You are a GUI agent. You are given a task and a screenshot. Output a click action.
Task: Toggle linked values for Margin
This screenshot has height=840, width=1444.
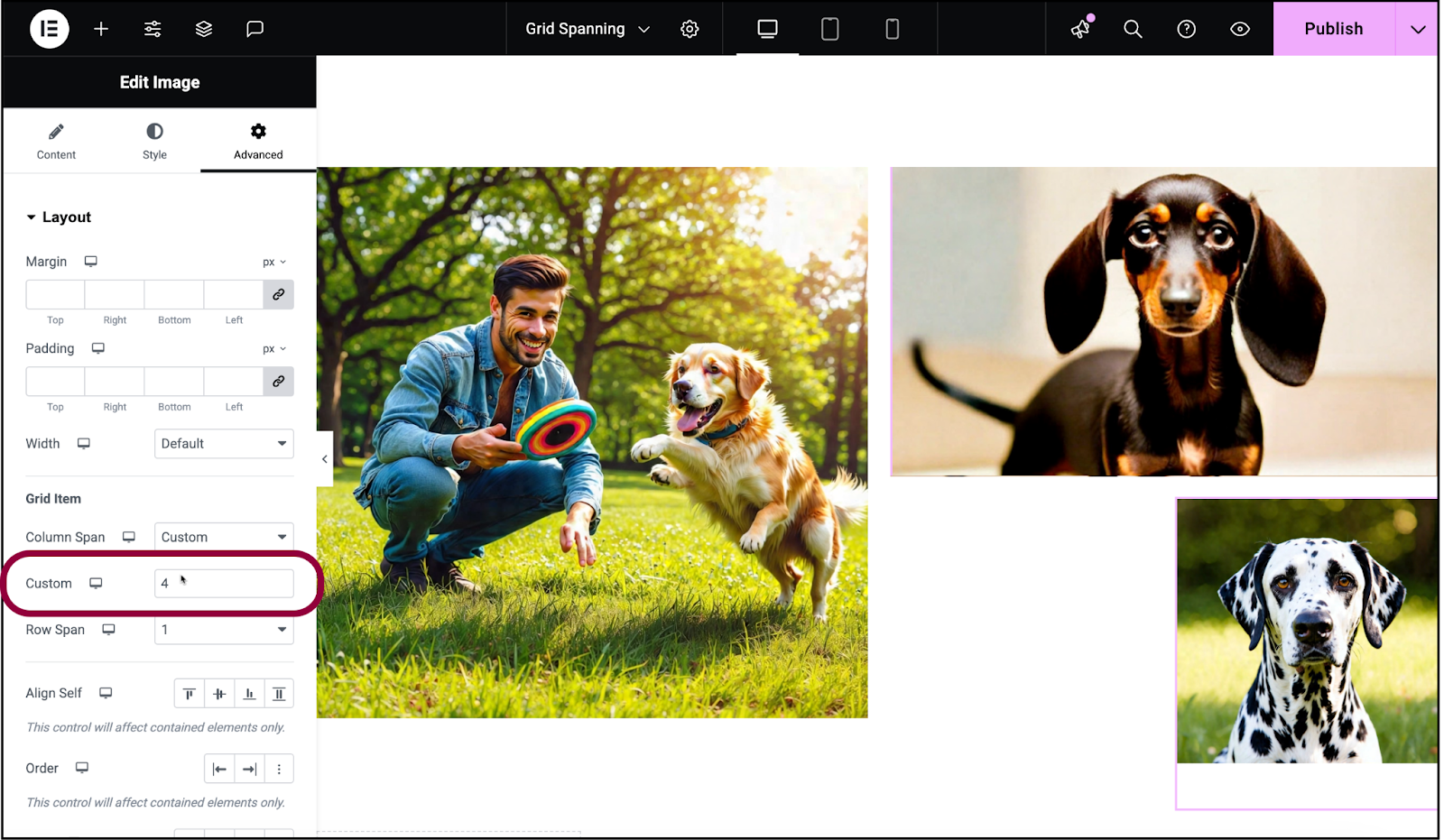279,294
